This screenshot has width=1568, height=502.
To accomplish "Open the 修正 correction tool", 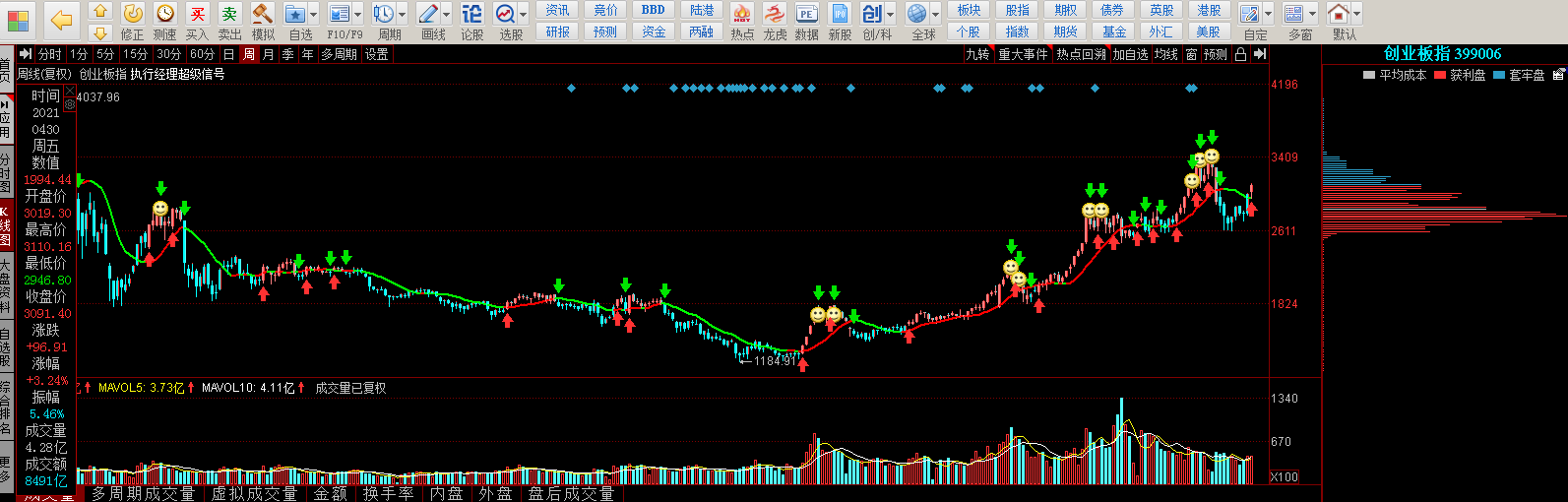I will [x=133, y=13].
